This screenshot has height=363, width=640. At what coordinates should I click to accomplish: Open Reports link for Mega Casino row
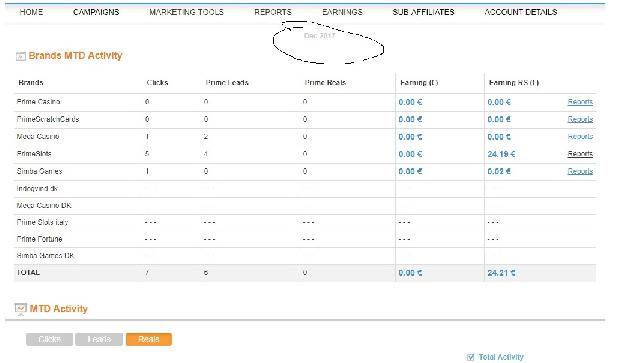[x=580, y=136]
